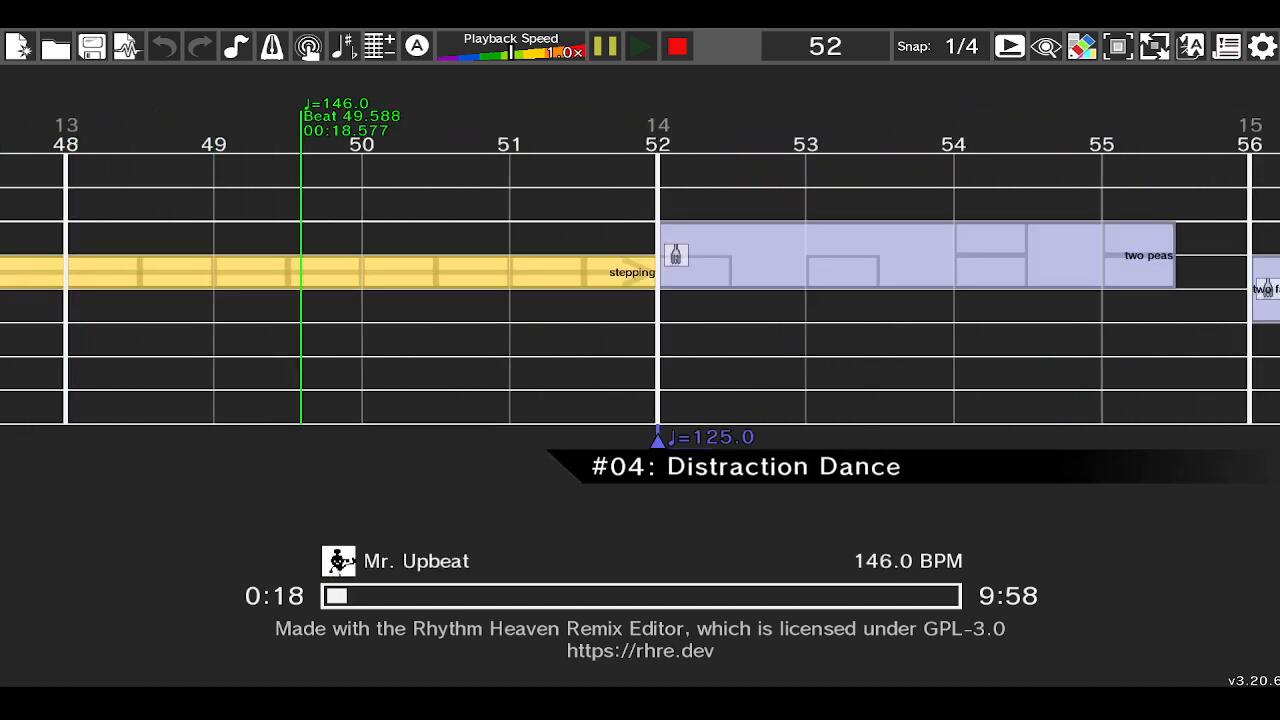Pause remix playback
The width and height of the screenshot is (1280, 720).
click(605, 47)
